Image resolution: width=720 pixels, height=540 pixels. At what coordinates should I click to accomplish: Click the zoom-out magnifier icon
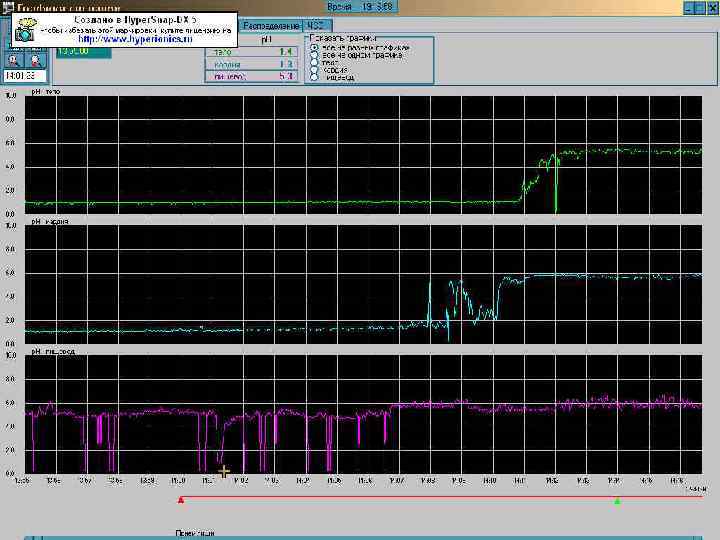[36, 58]
